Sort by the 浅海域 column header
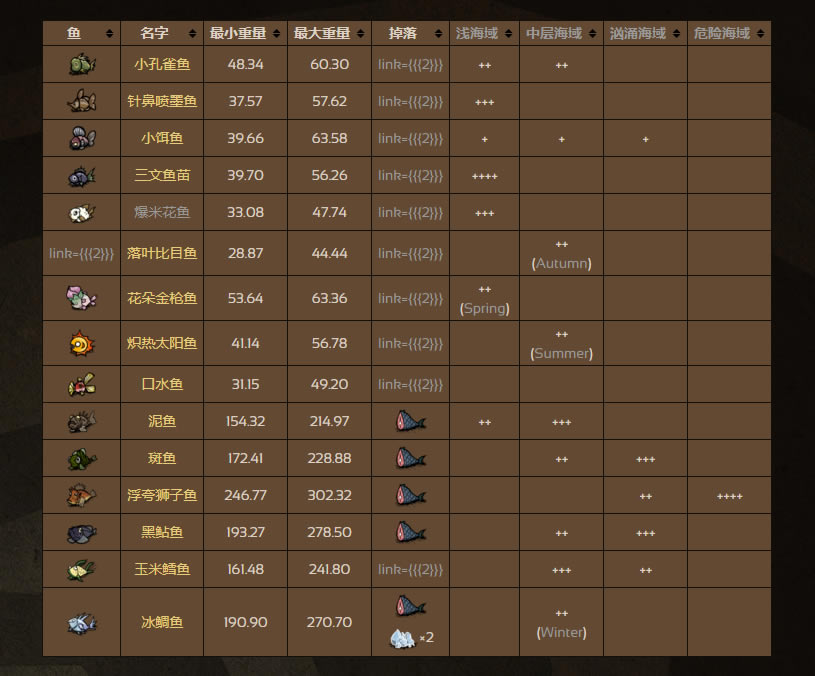This screenshot has width=815, height=676. (x=484, y=33)
